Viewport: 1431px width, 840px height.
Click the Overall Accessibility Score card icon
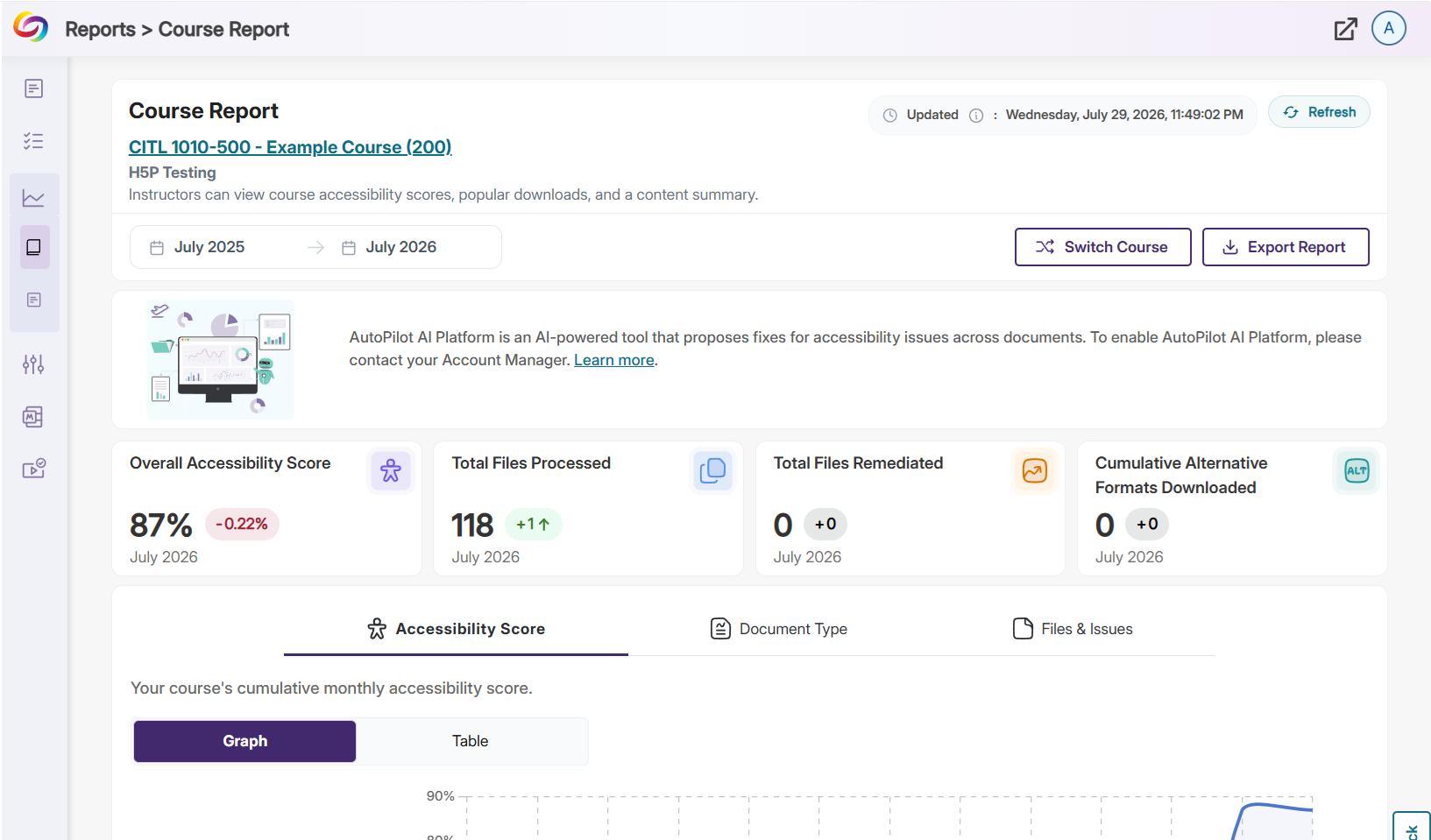(390, 471)
